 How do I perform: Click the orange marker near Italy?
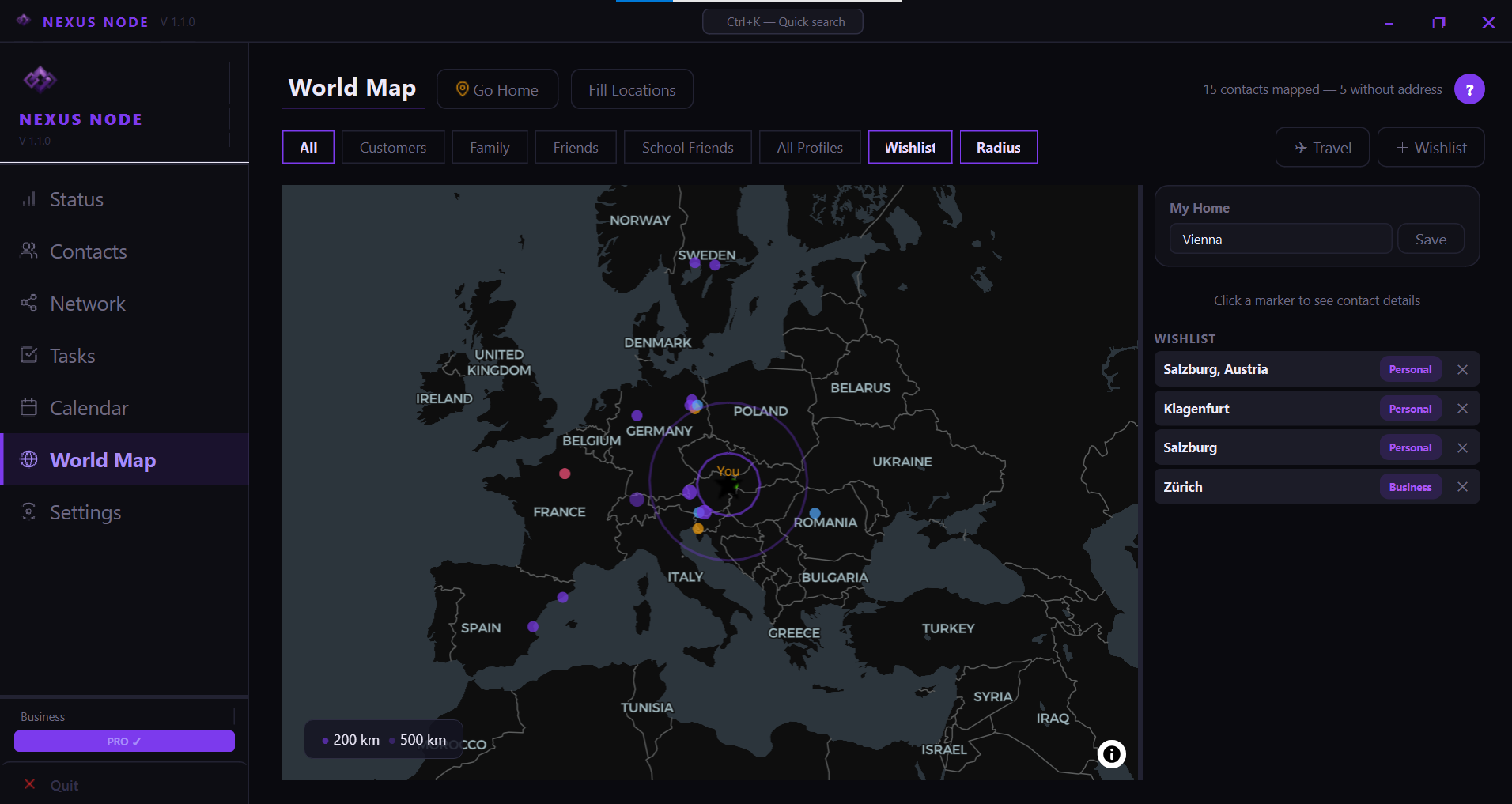(x=697, y=529)
